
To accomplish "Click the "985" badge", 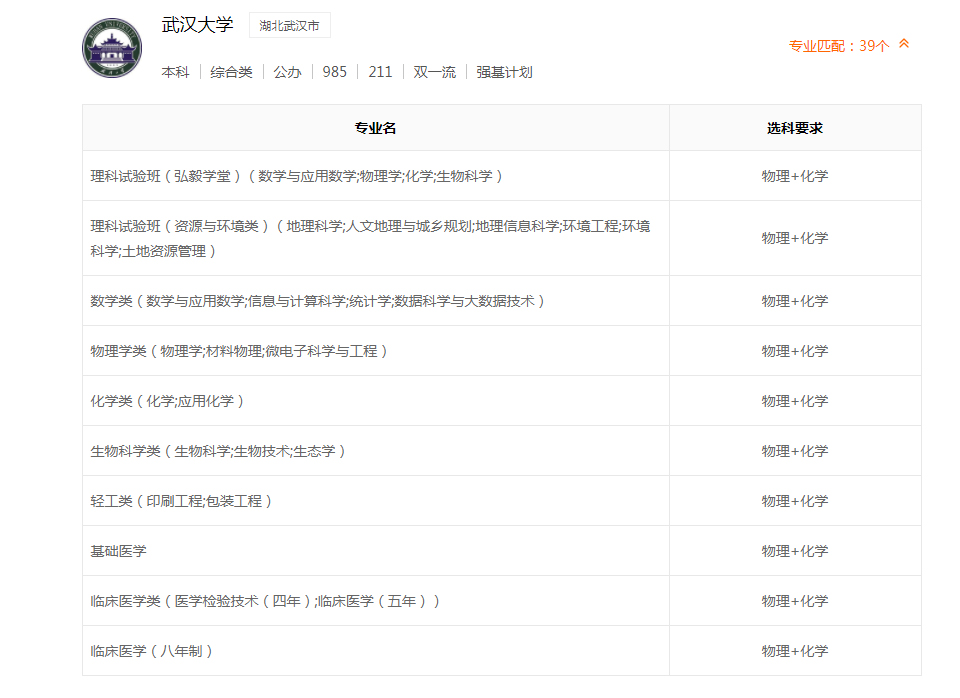I will (335, 72).
